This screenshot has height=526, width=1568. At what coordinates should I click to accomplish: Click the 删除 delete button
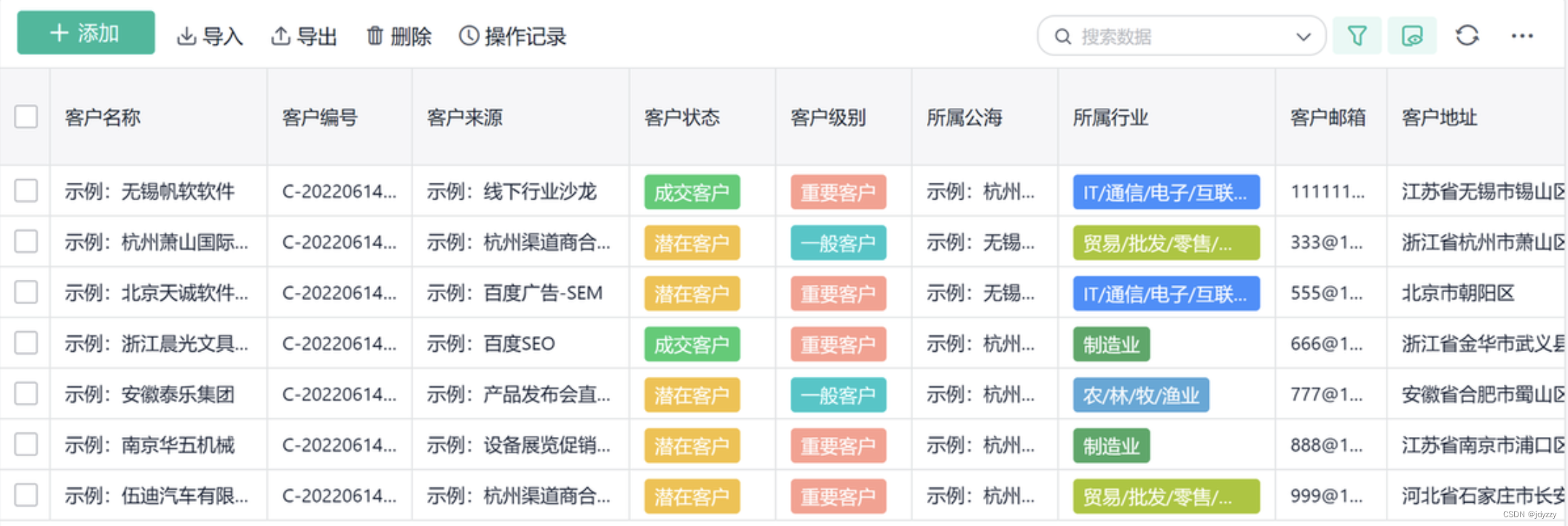[399, 36]
